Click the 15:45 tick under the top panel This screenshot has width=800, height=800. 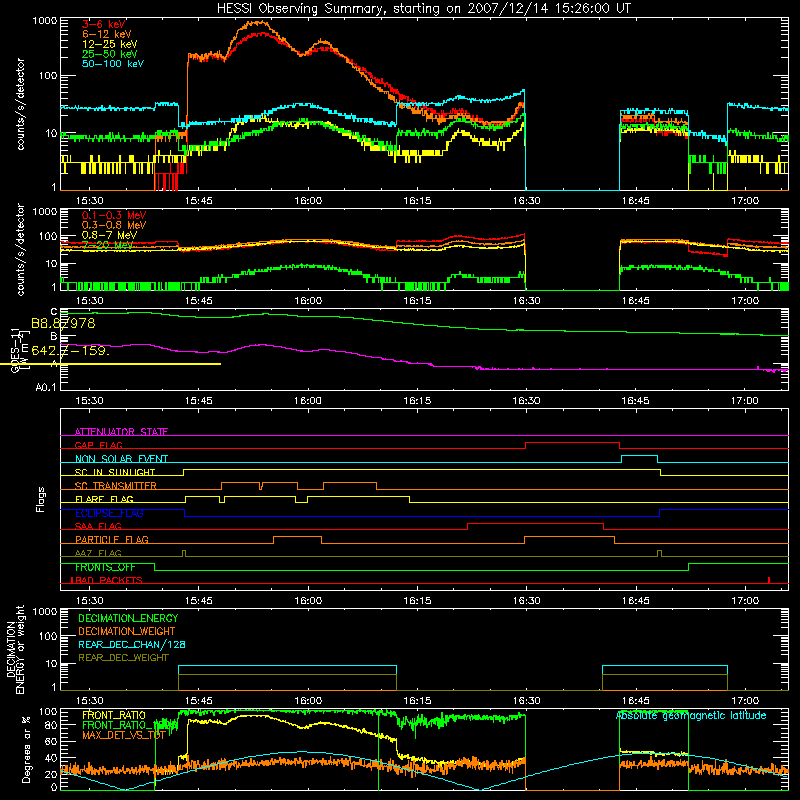[x=198, y=201]
